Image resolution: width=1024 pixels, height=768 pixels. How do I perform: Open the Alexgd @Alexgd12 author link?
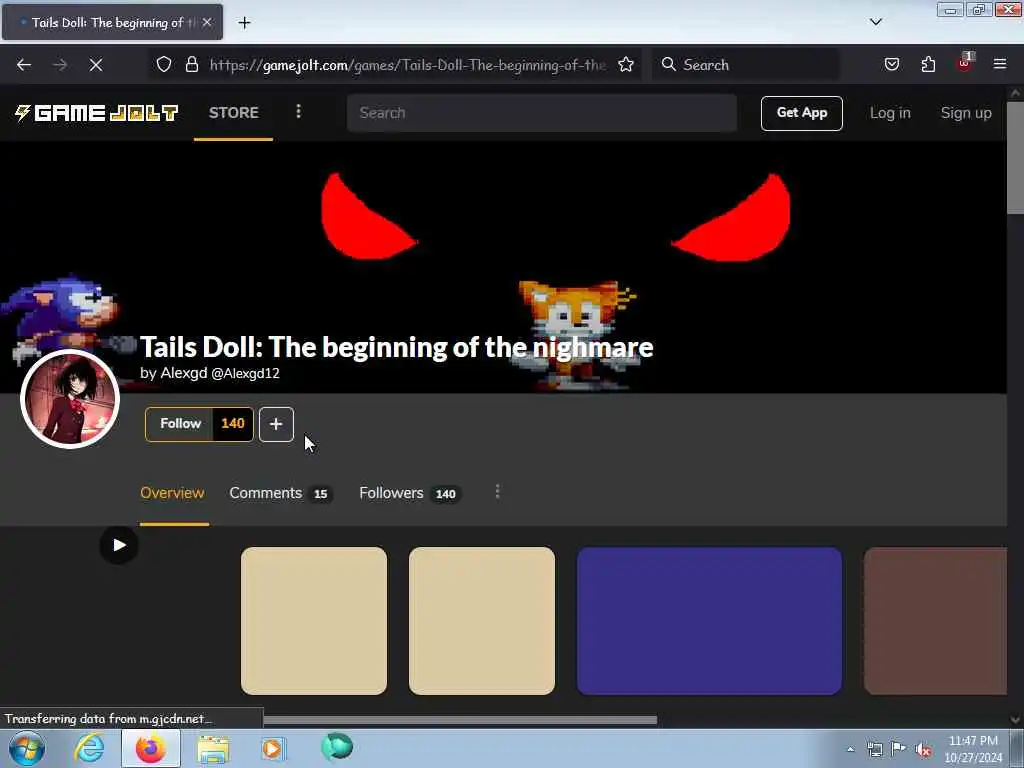pyautogui.click(x=220, y=374)
